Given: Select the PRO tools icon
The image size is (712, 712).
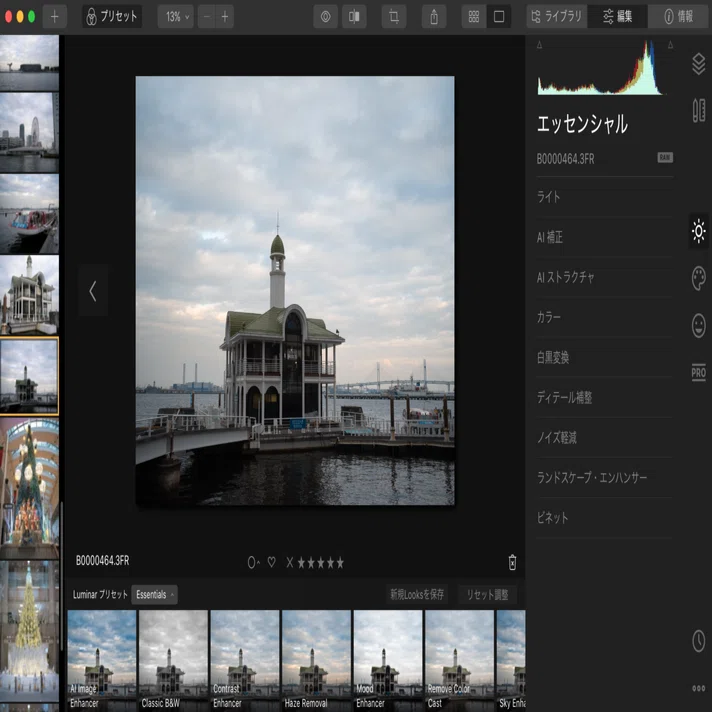Looking at the screenshot, I should point(698,373).
